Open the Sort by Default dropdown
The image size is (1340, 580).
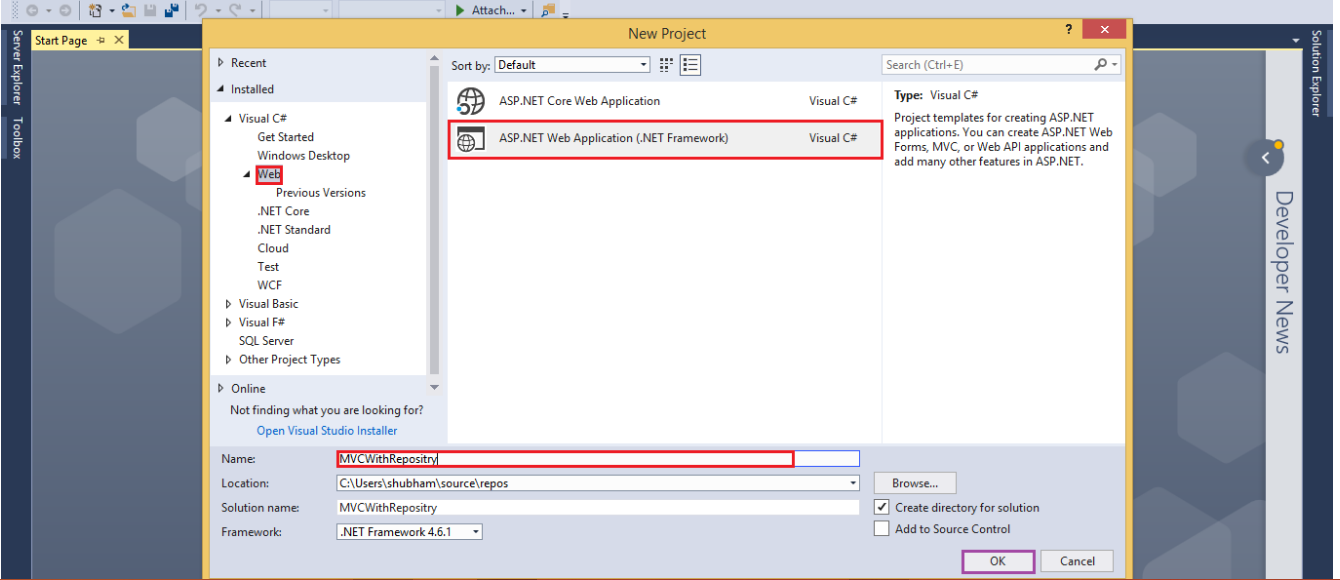(x=572, y=65)
